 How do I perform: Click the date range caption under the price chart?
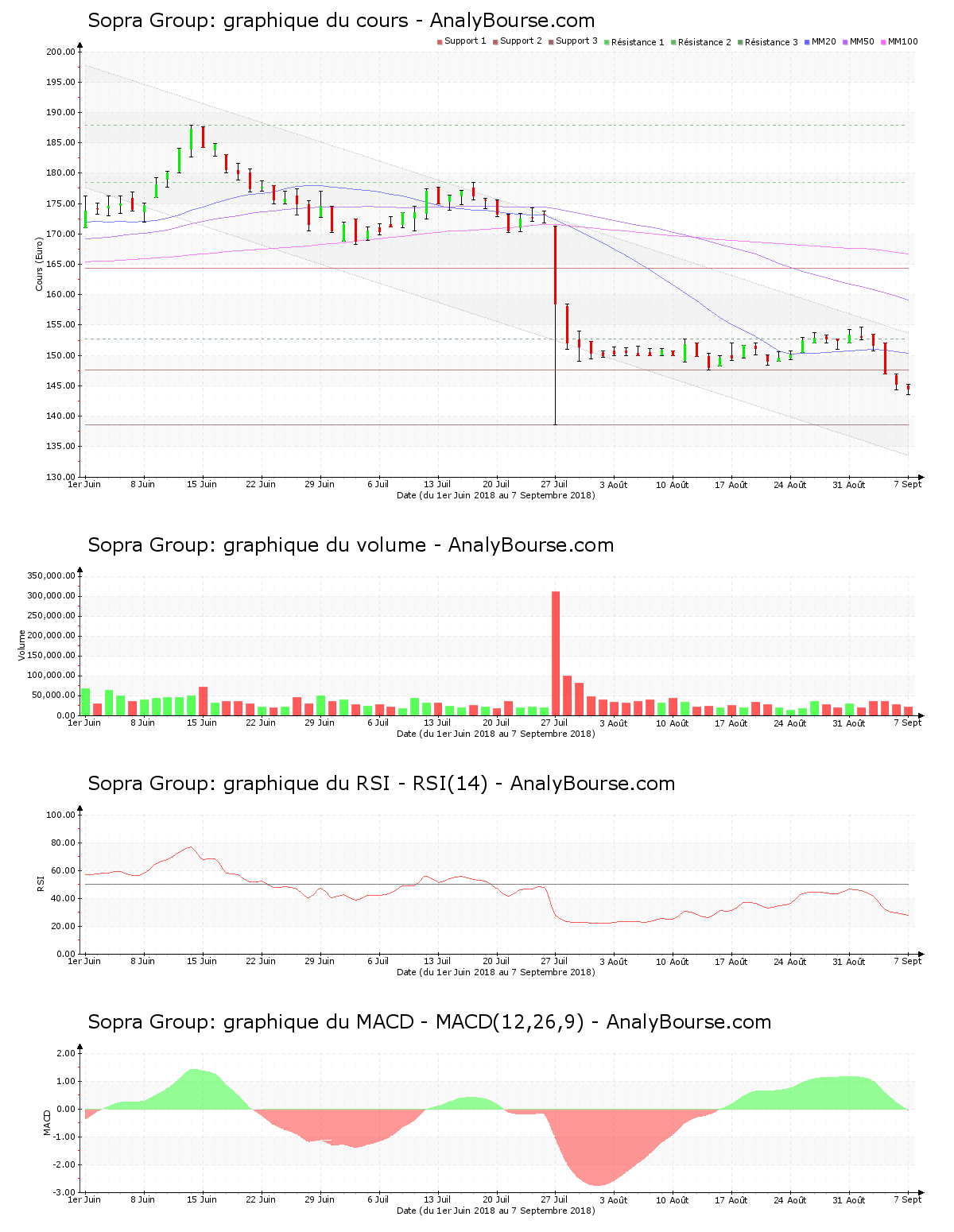pyautogui.click(x=496, y=495)
